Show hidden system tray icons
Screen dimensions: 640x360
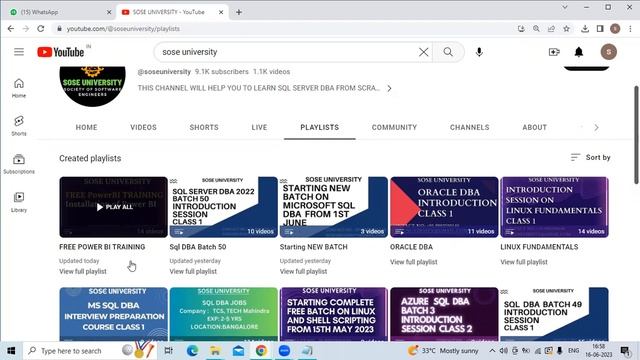pos(492,351)
